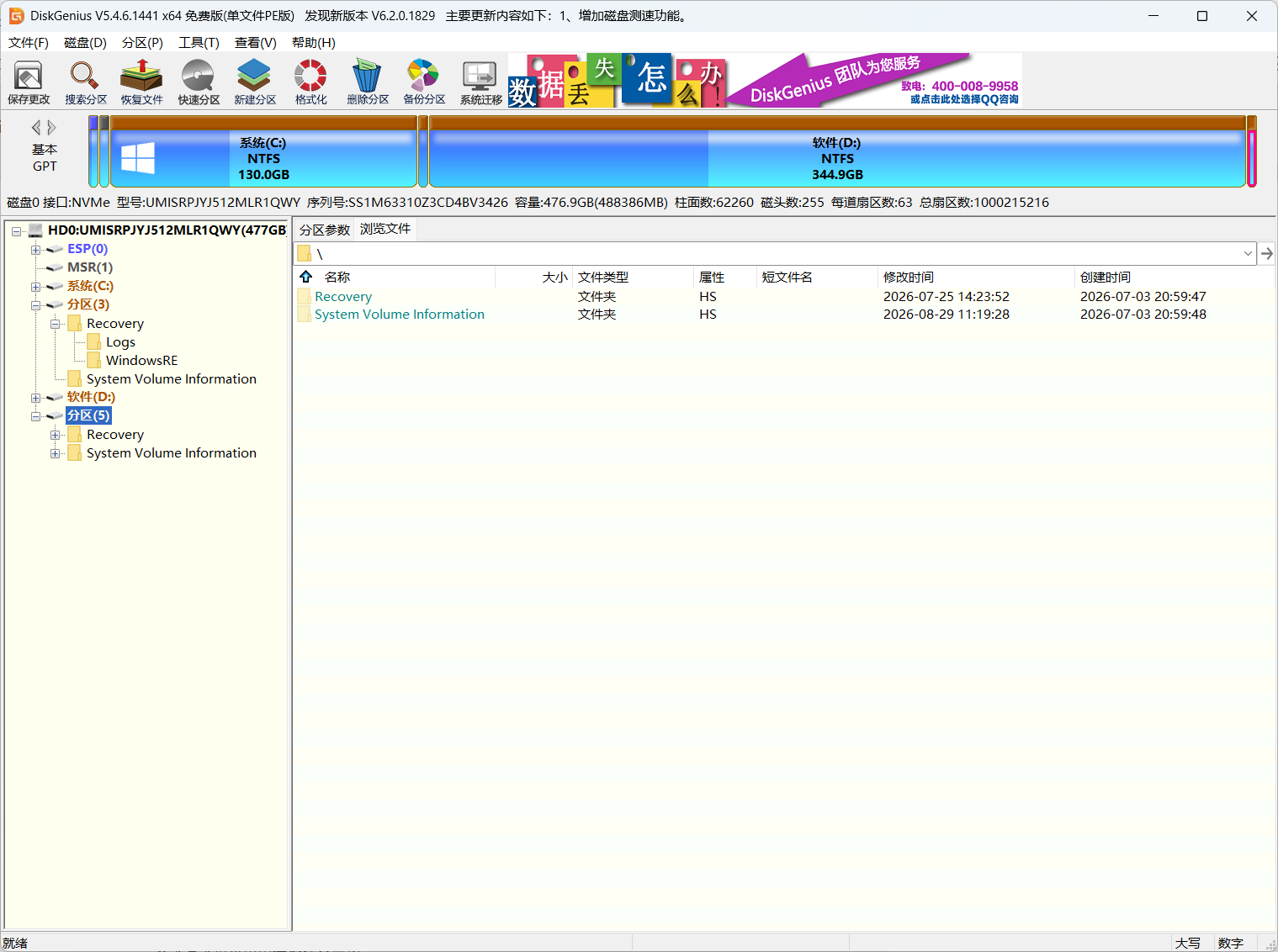Go to next disk with right arrow
Screen dimensions: 1278x952
click(51, 127)
